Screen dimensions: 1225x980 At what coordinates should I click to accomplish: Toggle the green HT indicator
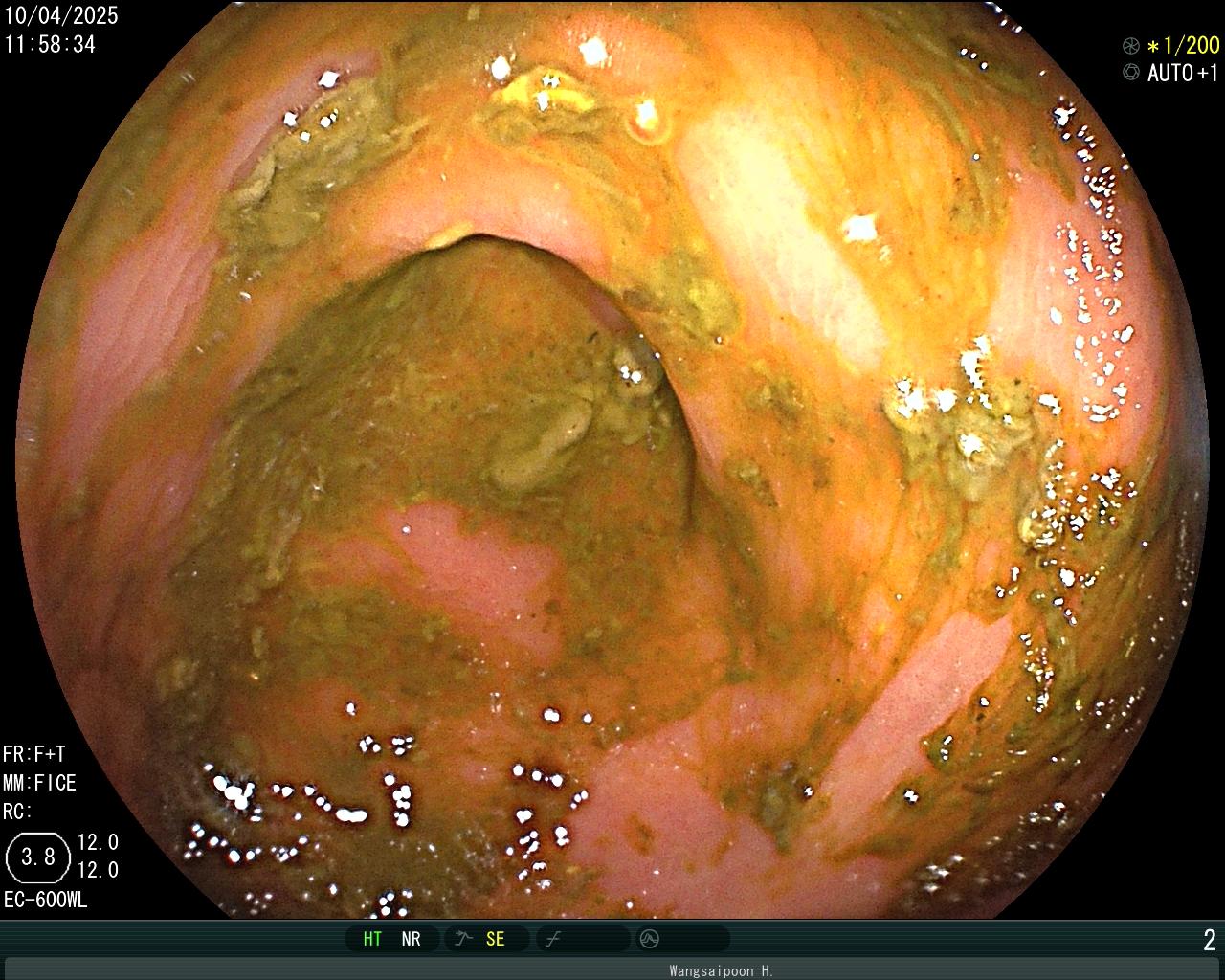[x=372, y=939]
